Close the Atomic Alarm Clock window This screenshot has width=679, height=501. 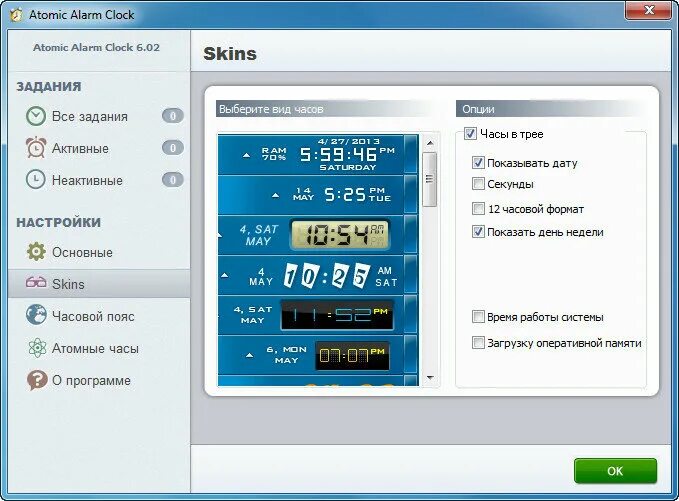(x=648, y=10)
